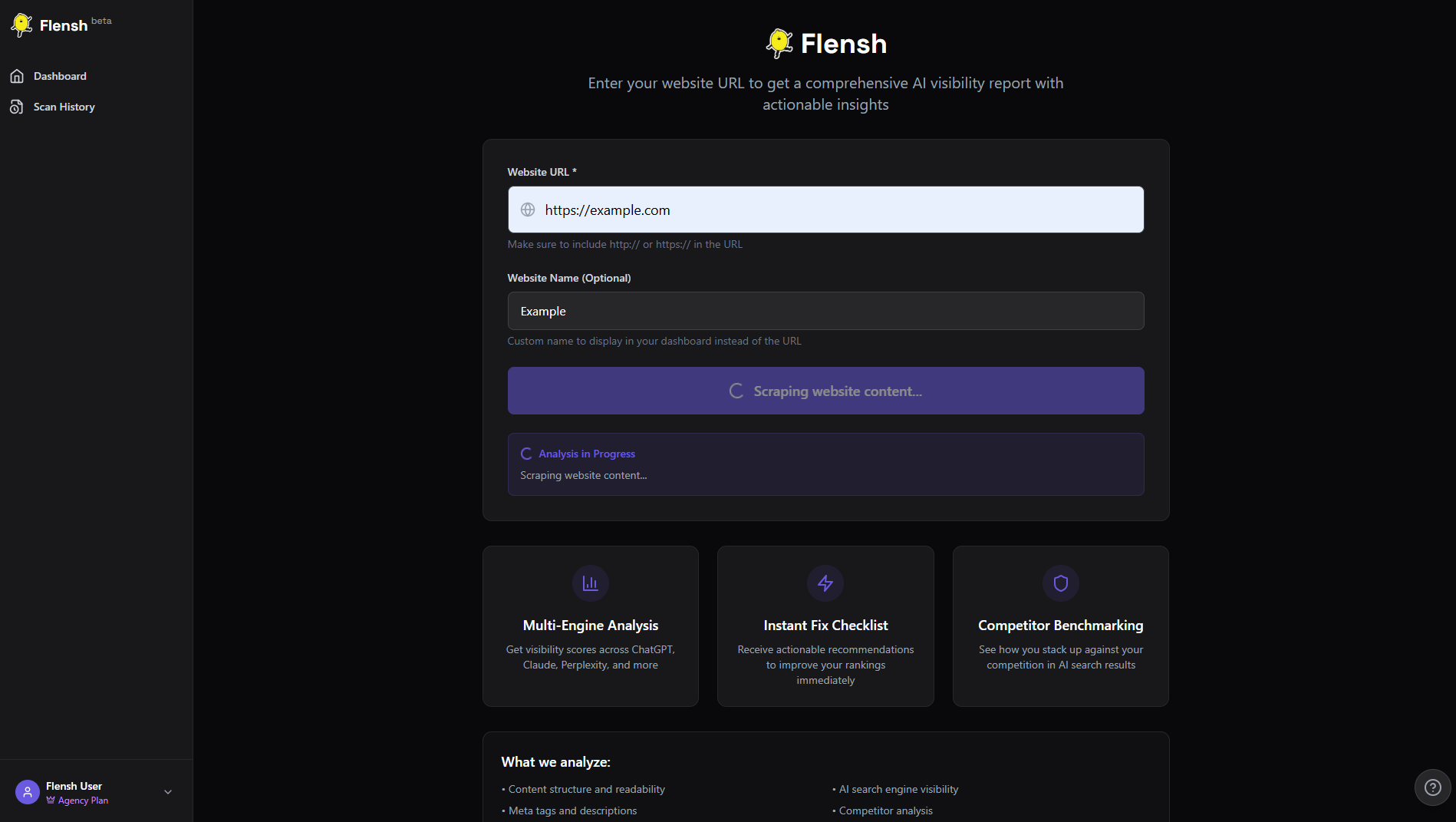Focus the Website Name input field

[x=825, y=311]
